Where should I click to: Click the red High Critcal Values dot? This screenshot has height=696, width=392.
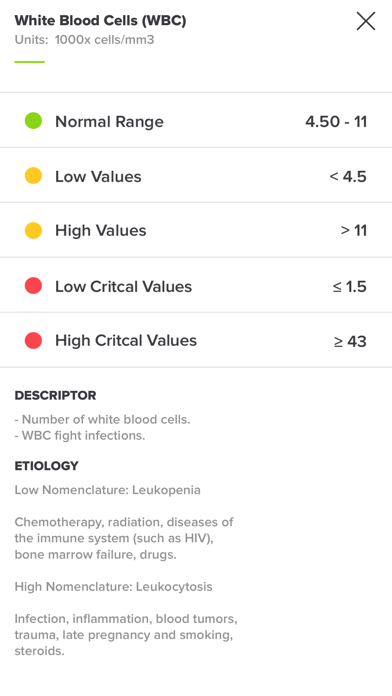coord(33,340)
